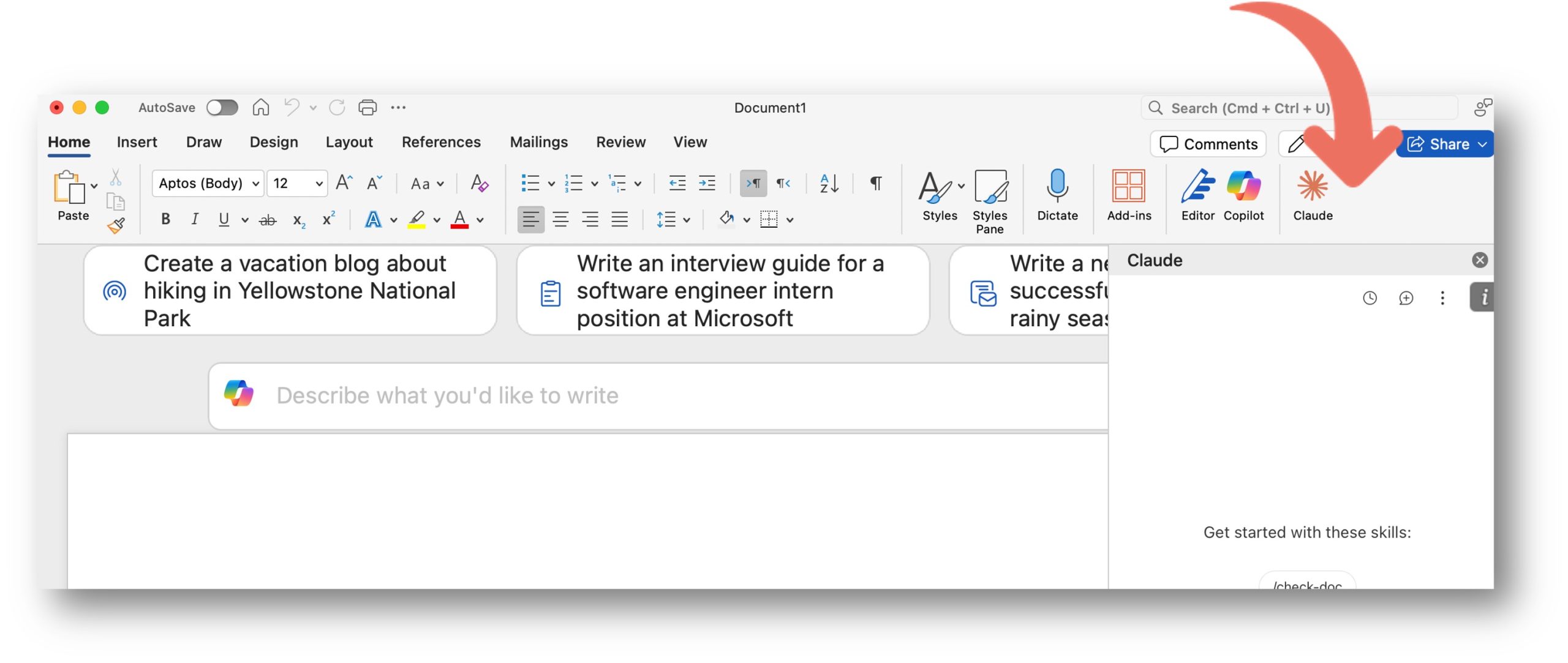The image size is (1568, 663).
Task: Expand borders dropdown arrow
Action: point(790,220)
